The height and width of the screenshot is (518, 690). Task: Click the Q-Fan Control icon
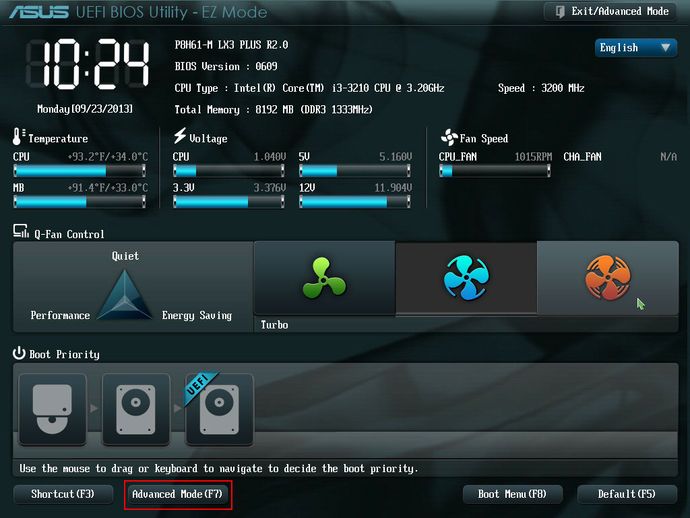21,231
